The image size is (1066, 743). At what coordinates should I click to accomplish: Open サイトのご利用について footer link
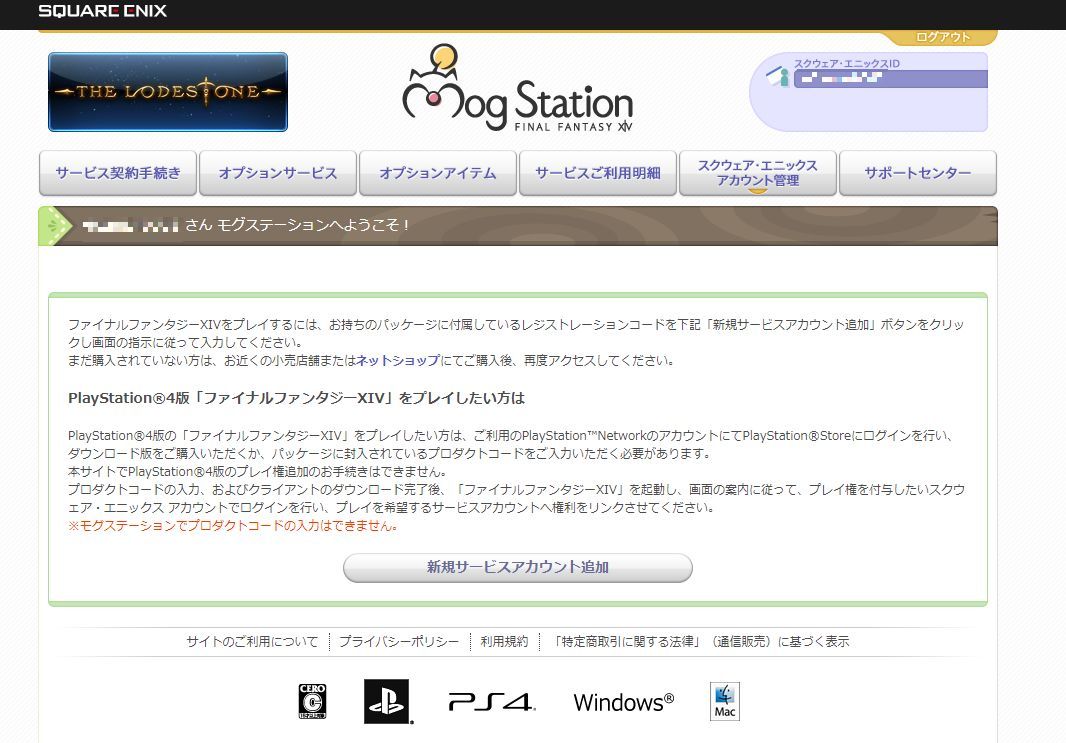pos(252,641)
